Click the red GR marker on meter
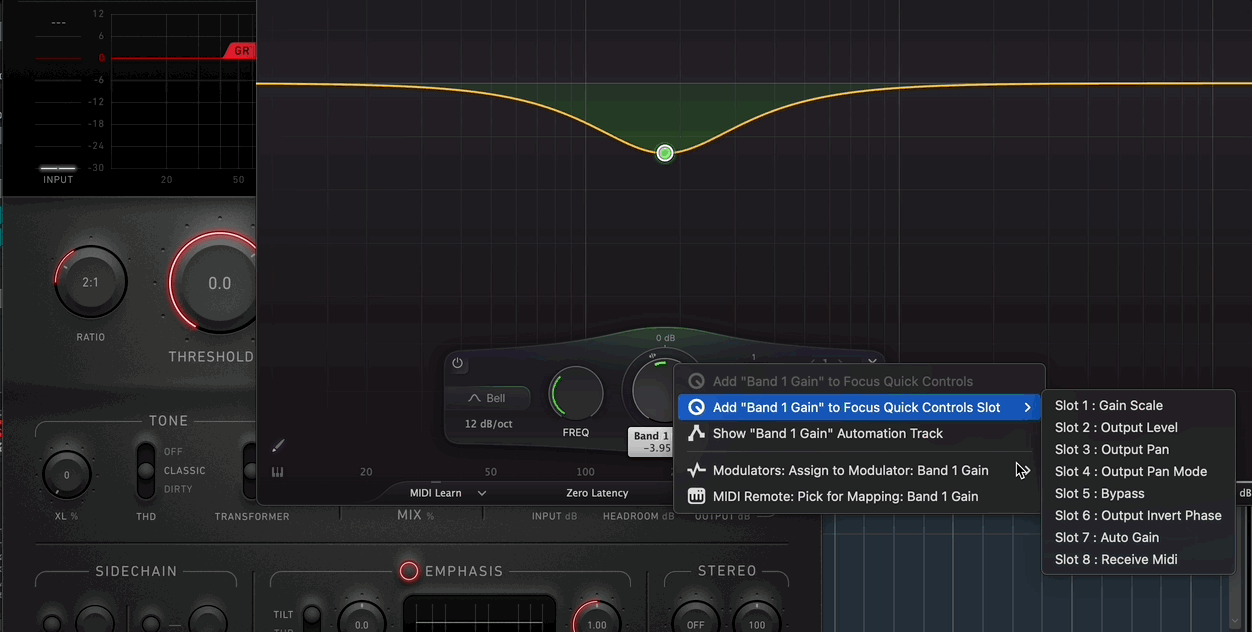Screen dimensions: 1252x632 240,50
